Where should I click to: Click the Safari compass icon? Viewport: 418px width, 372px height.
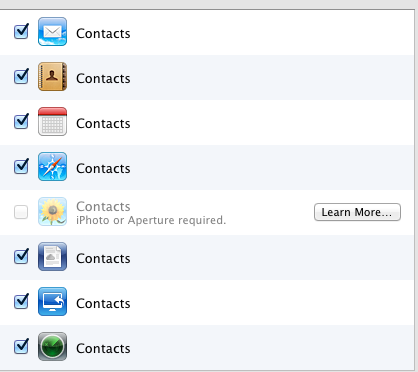coord(52,167)
